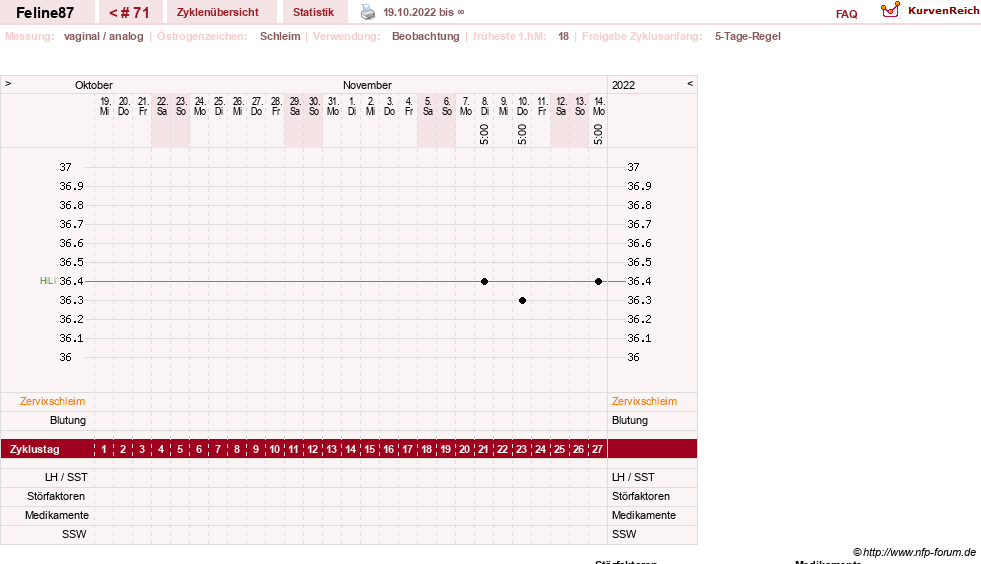The image size is (981, 564).
Task: Click cycle day 27 cell
Action: click(x=597, y=449)
